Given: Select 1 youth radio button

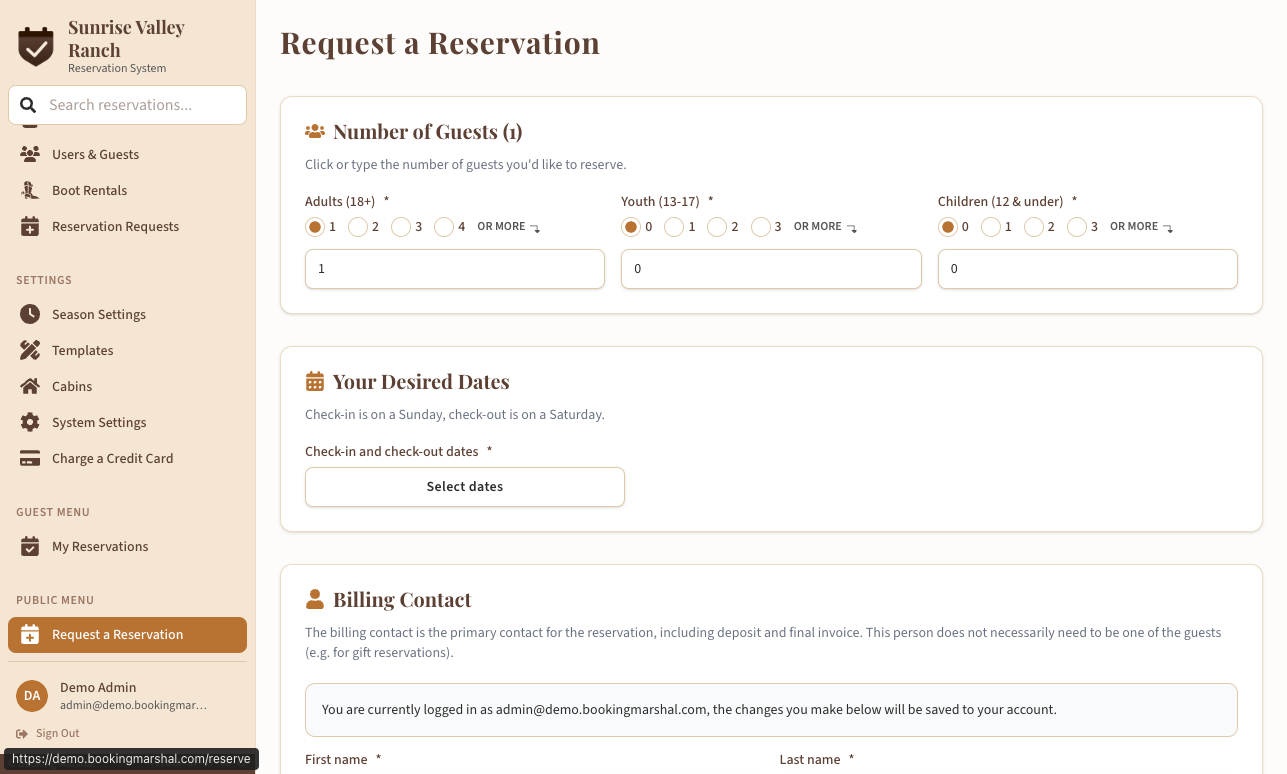Looking at the screenshot, I should (674, 227).
